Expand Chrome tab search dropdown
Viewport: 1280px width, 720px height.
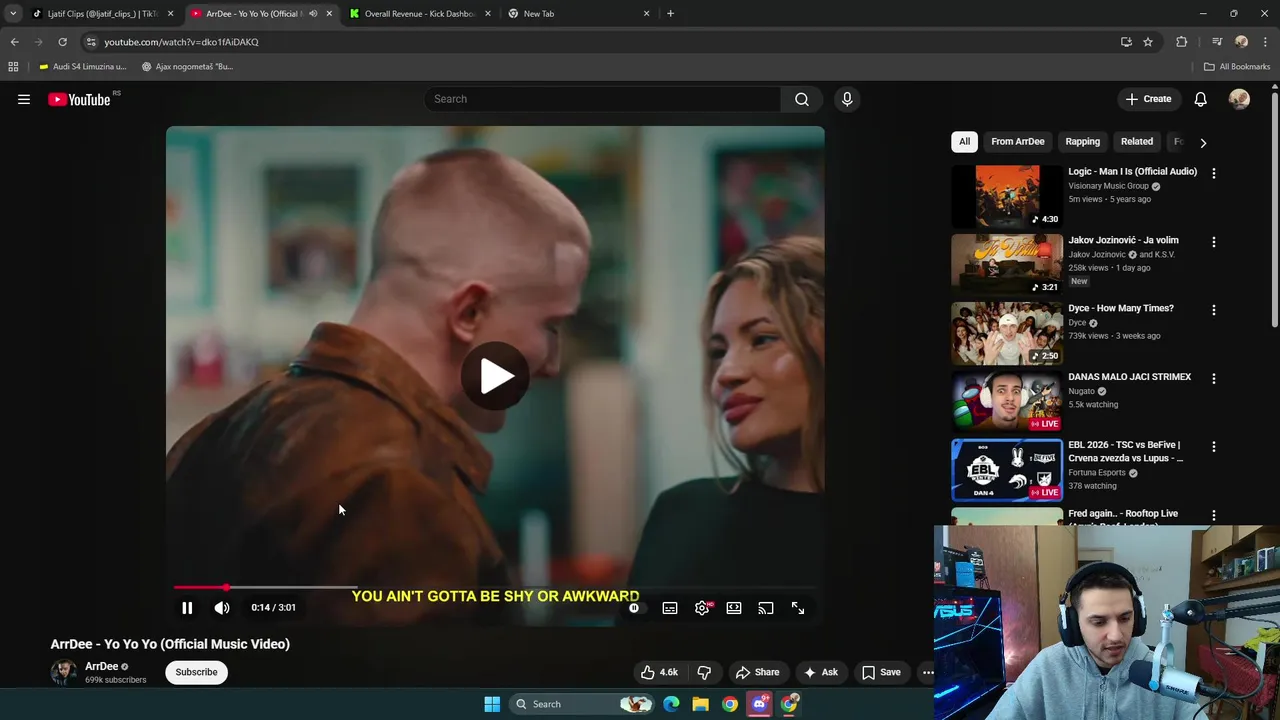pos(13,14)
